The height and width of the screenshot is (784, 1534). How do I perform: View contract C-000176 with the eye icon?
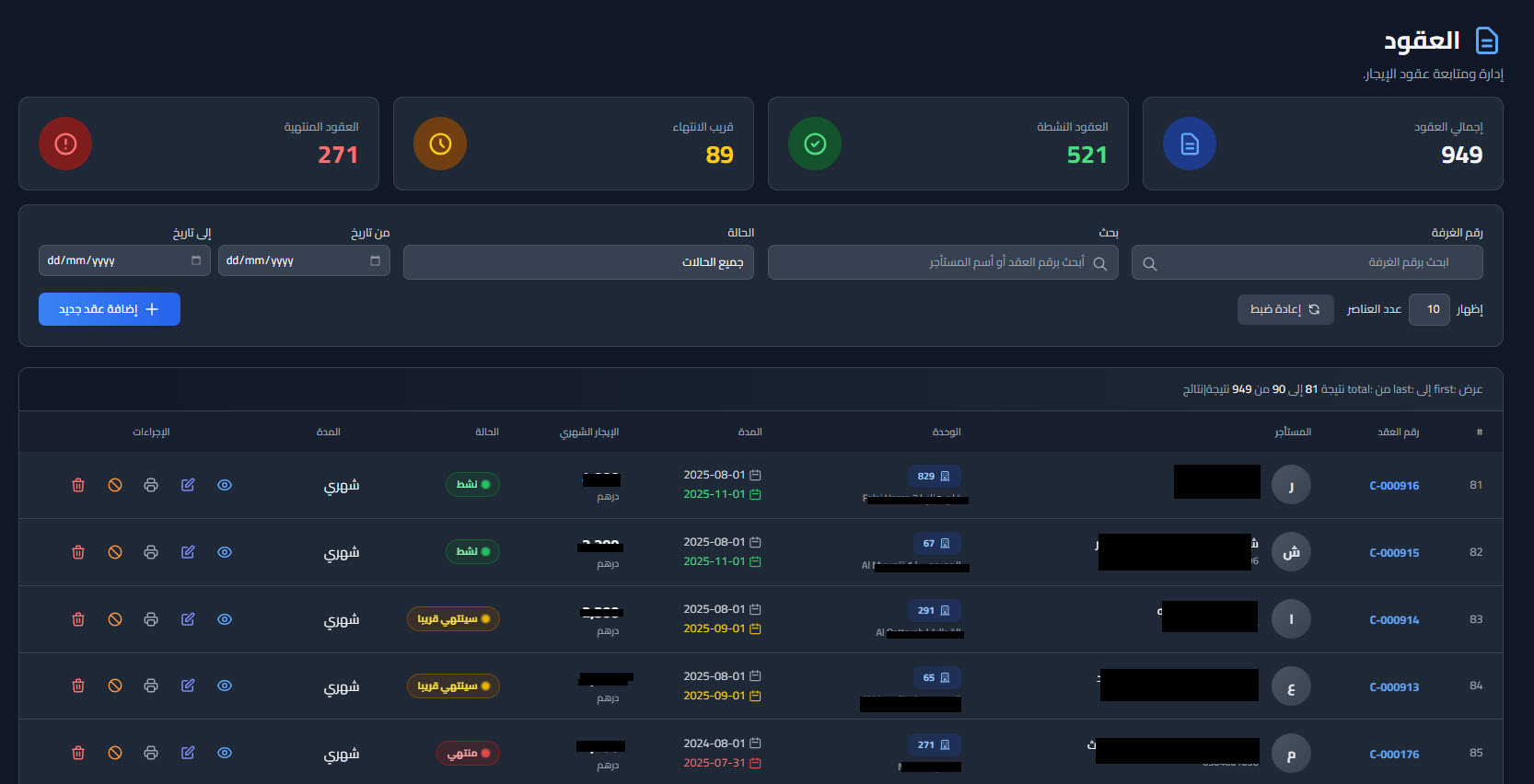click(x=225, y=753)
